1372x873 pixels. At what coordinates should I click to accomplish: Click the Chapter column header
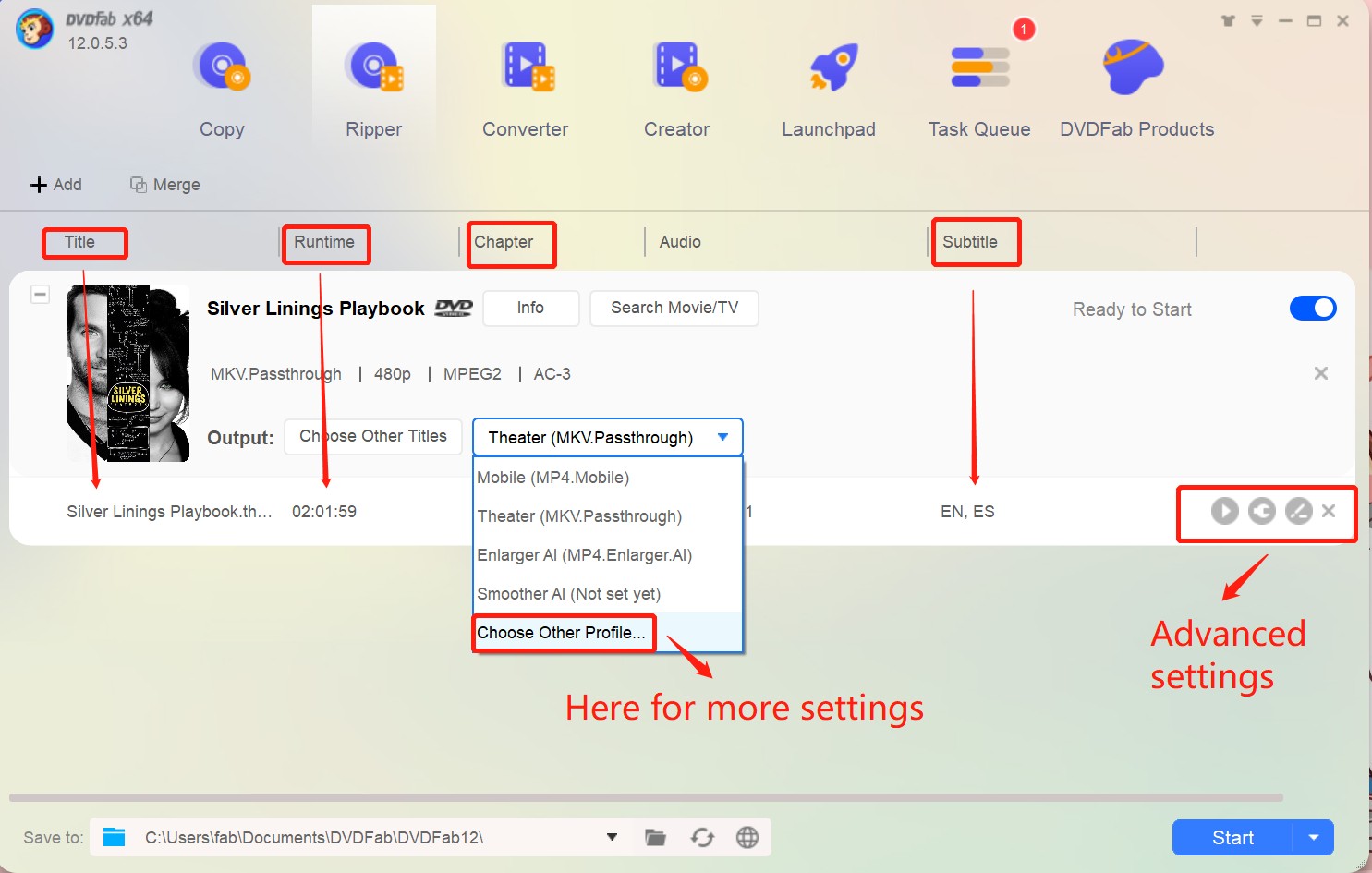[504, 242]
